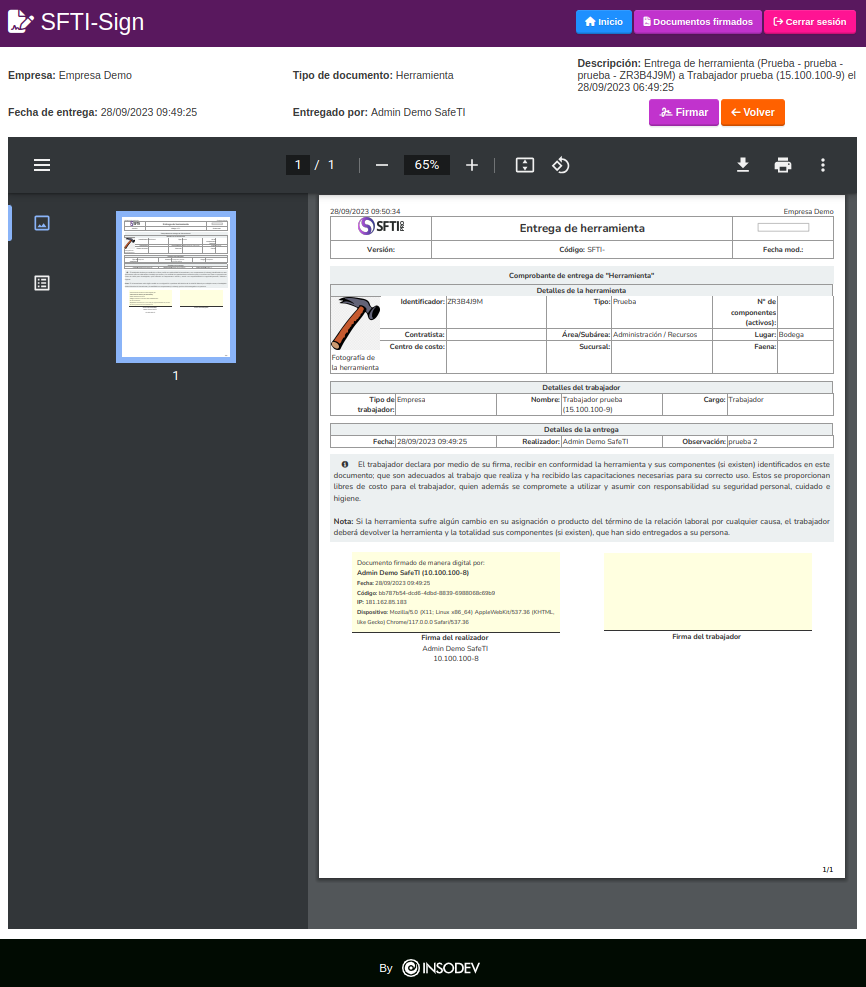Select page 1 thumbnail

(176, 286)
